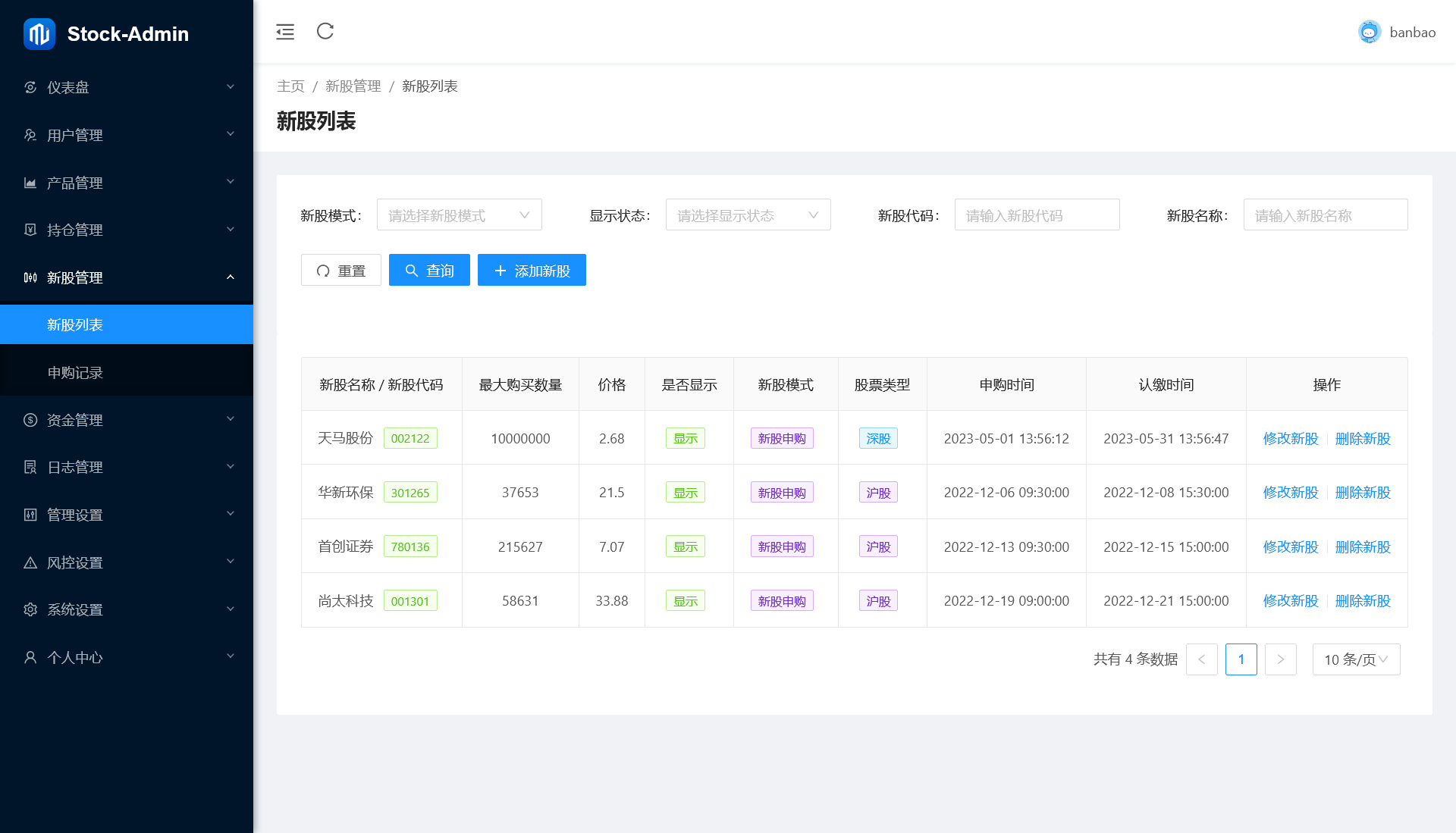The height and width of the screenshot is (833, 1456).
Task: Select the 用户管理 sidebar icon
Action: 30,135
